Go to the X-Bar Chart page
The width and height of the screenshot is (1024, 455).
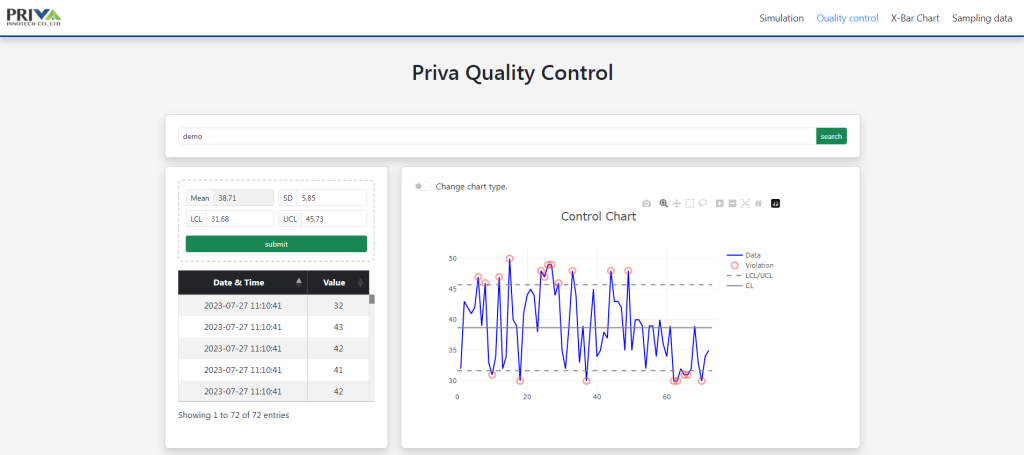[915, 18]
